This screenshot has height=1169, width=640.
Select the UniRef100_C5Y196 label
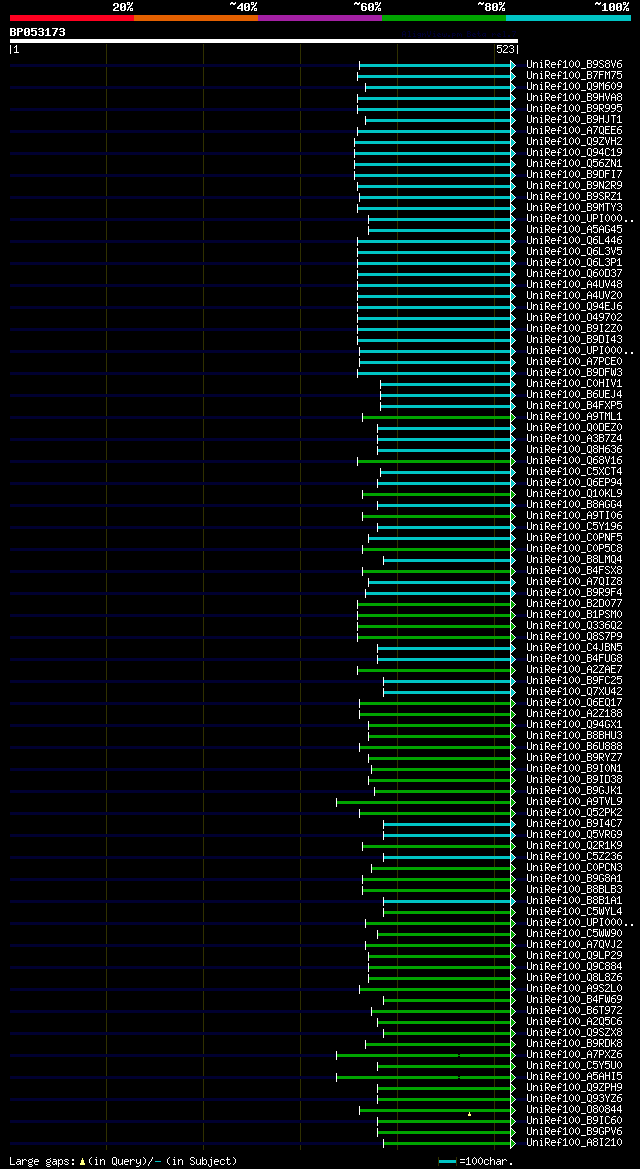pos(574,526)
